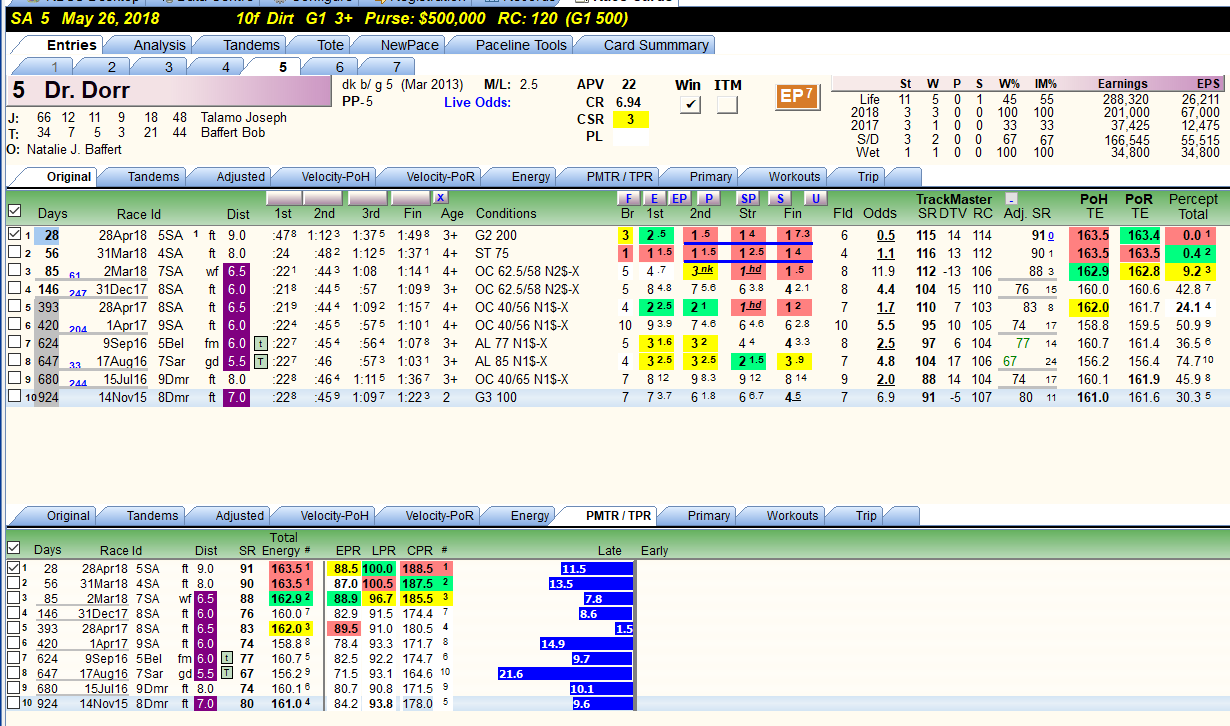Click the U button in the column header
This screenshot has width=1230, height=726.
tap(815, 198)
